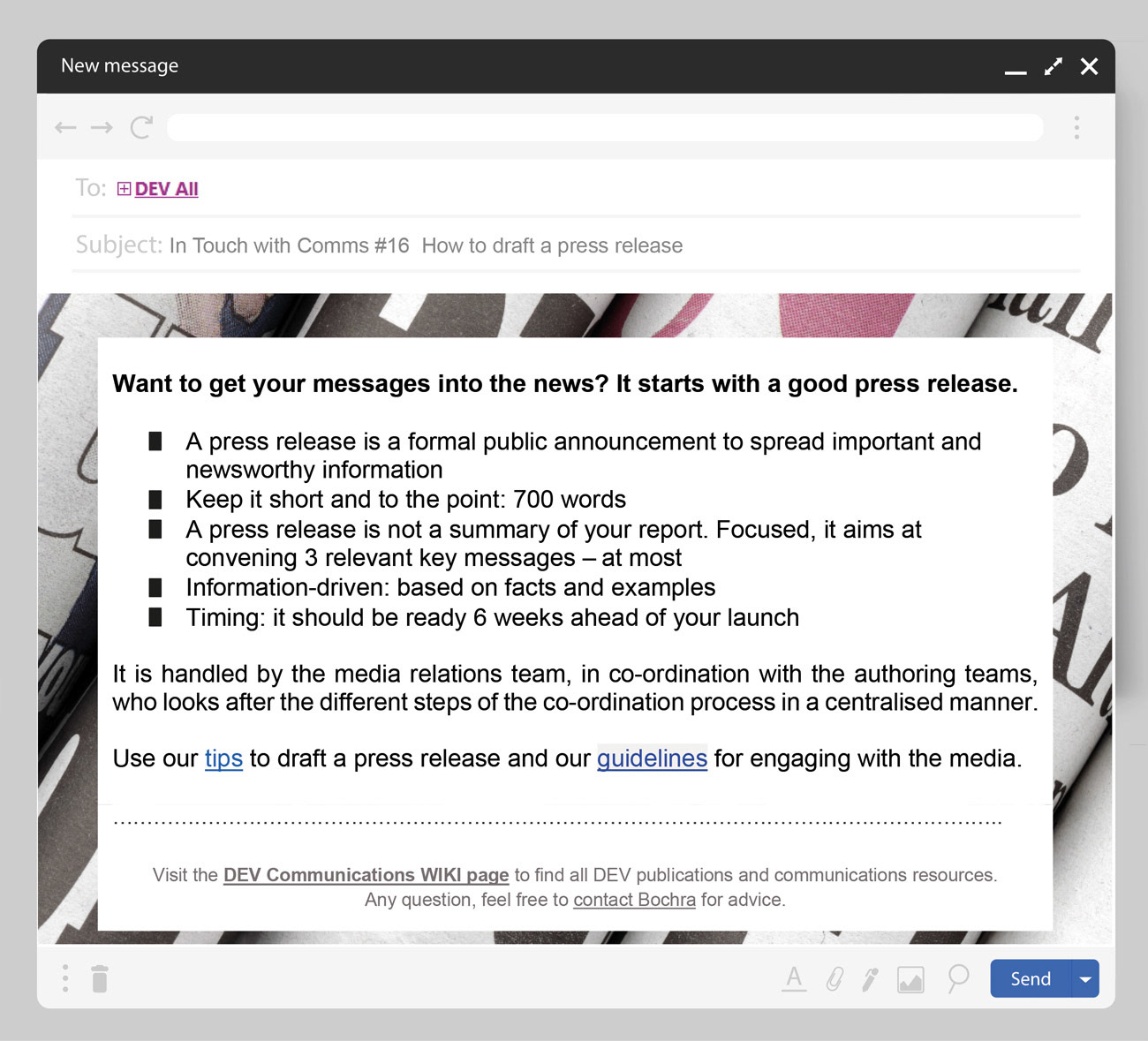Image resolution: width=1148 pixels, height=1041 pixels.
Task: Open the tips link for drafting
Action: pyautogui.click(x=223, y=758)
